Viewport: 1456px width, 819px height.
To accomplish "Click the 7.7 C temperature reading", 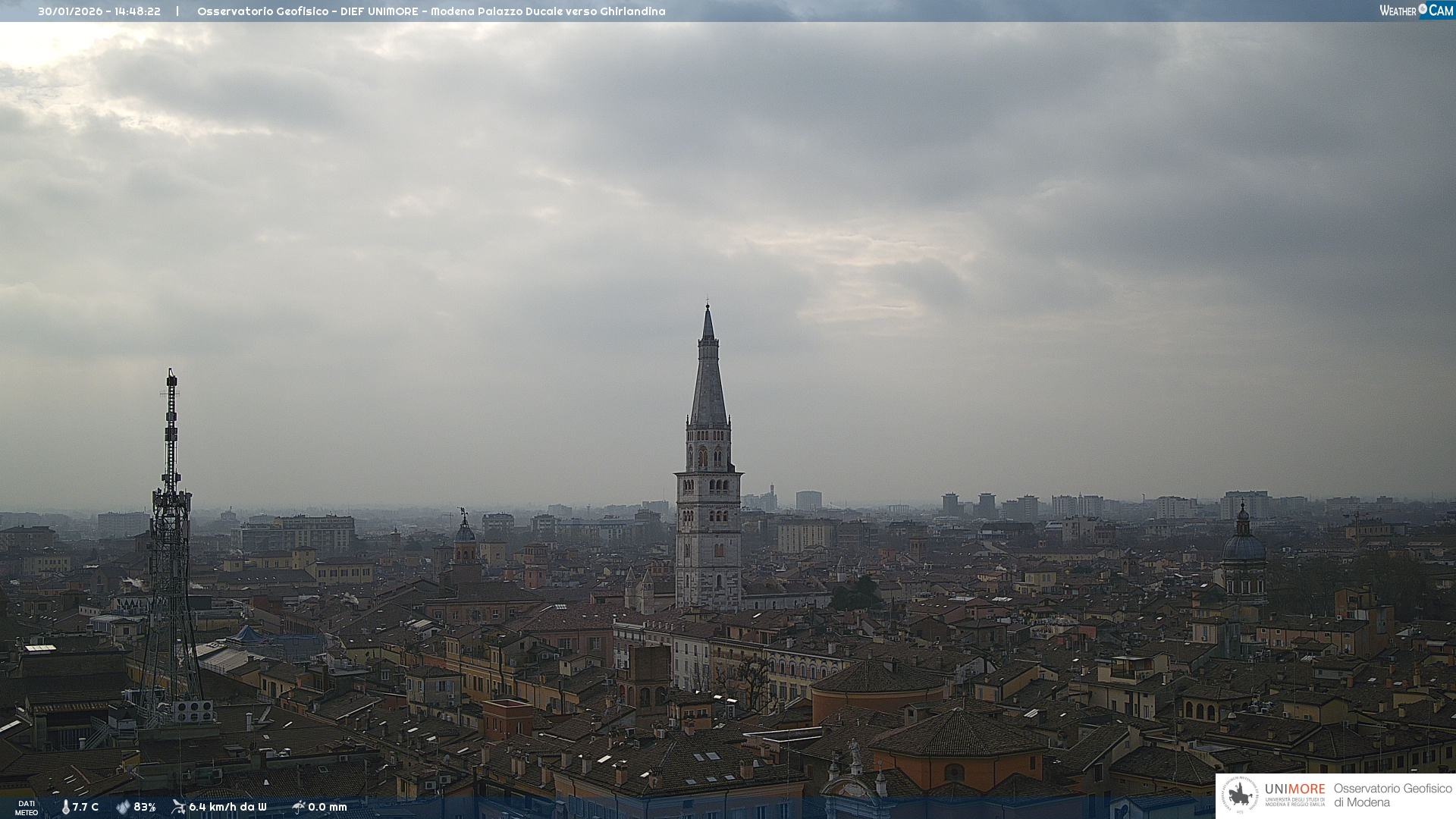I will click(86, 807).
